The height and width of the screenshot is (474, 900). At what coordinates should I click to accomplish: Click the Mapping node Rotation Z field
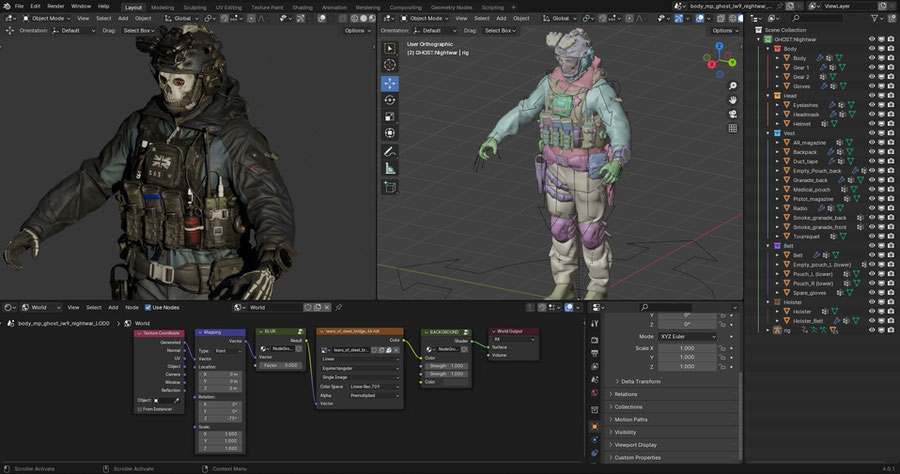[219, 418]
